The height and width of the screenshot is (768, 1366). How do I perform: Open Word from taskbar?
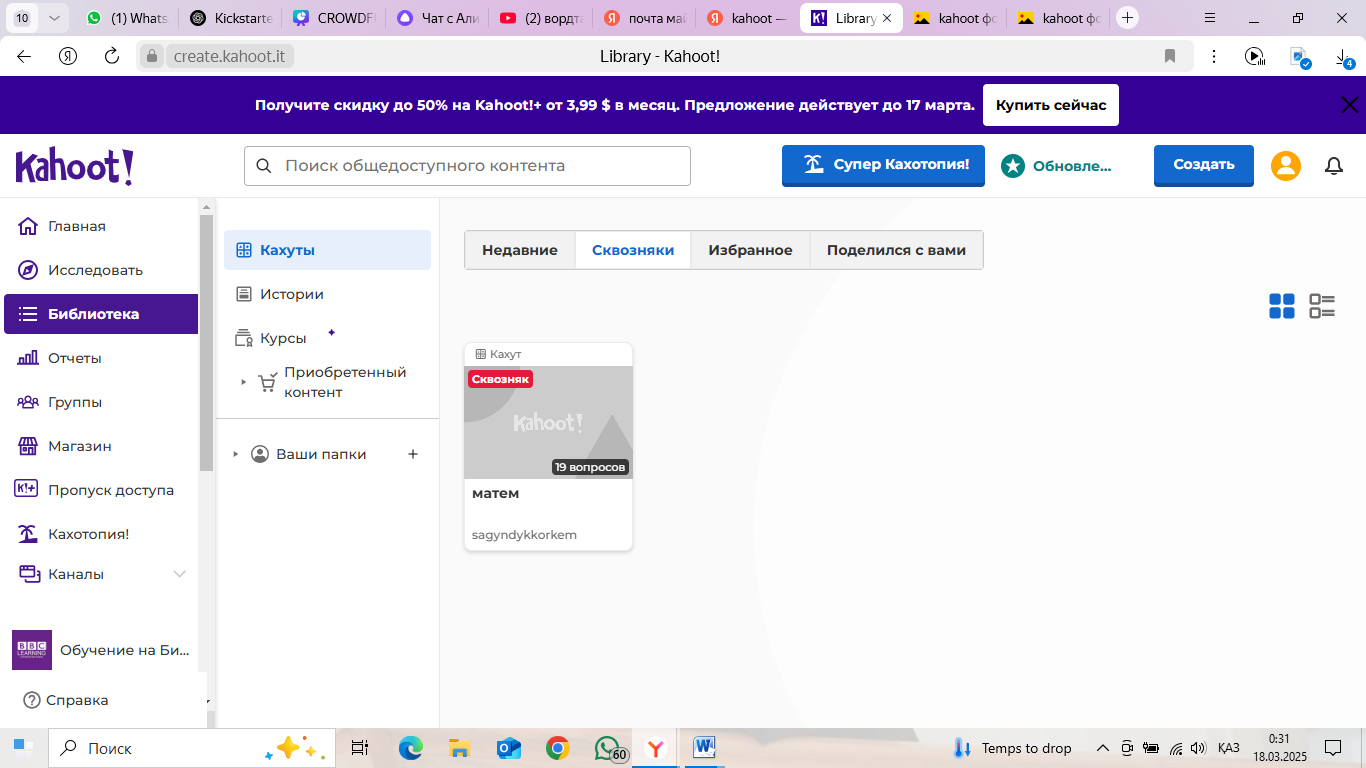tap(704, 748)
